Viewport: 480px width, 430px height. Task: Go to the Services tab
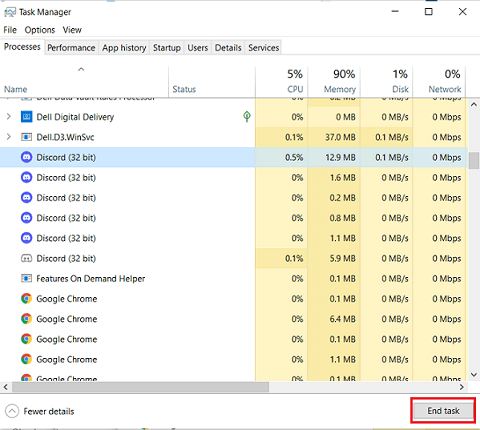pos(263,48)
